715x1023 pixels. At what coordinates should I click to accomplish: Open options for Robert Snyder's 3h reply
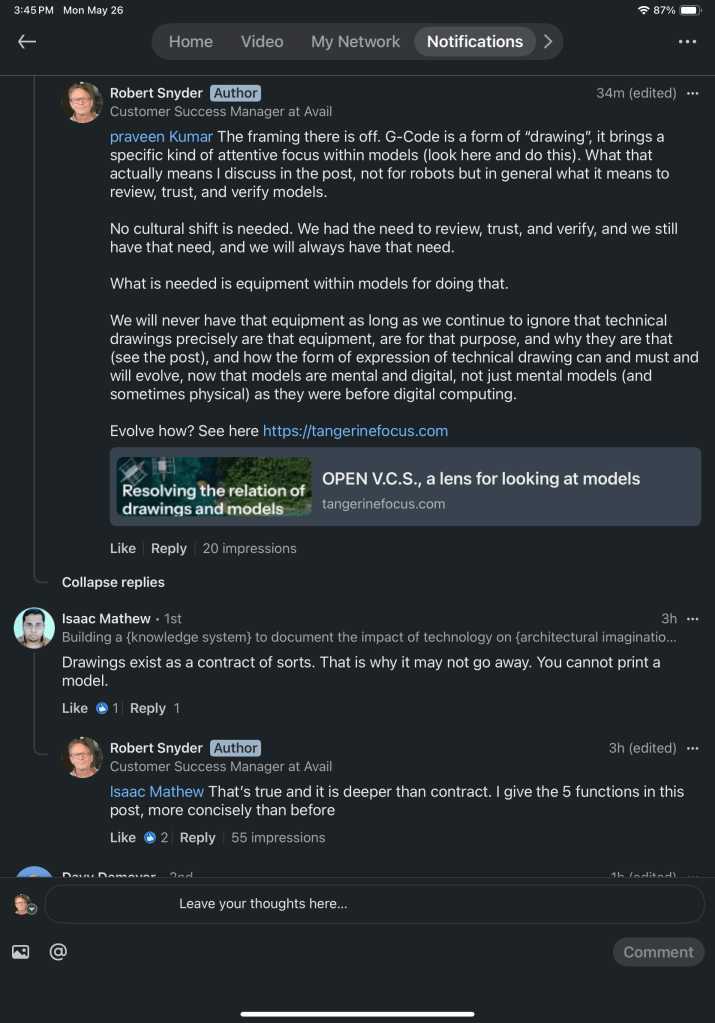click(x=693, y=748)
